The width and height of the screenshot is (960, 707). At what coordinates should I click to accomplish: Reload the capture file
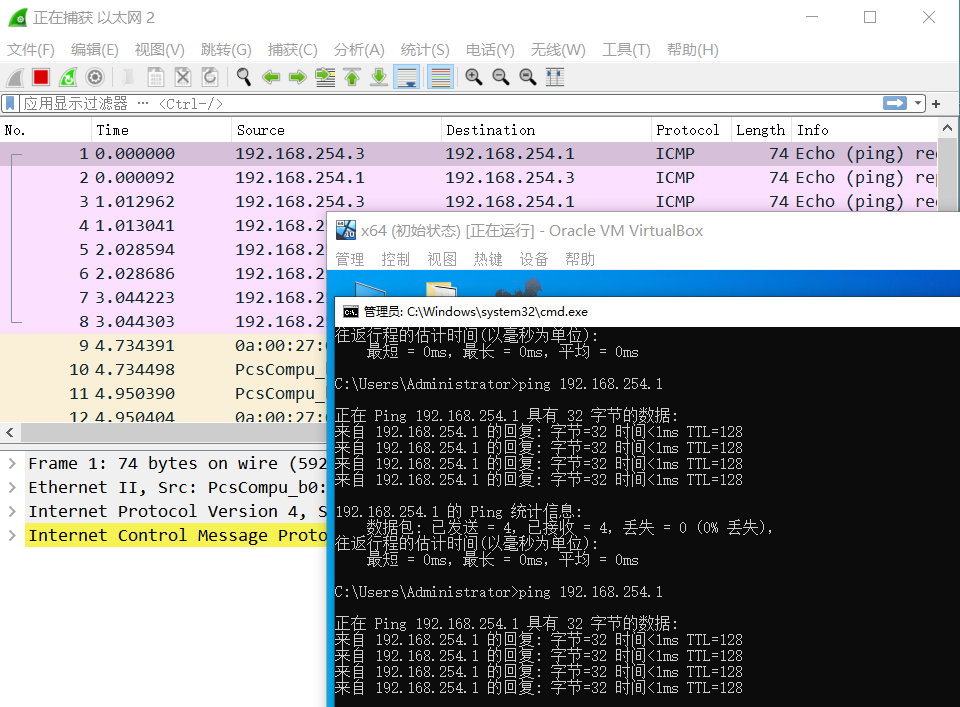pos(209,77)
